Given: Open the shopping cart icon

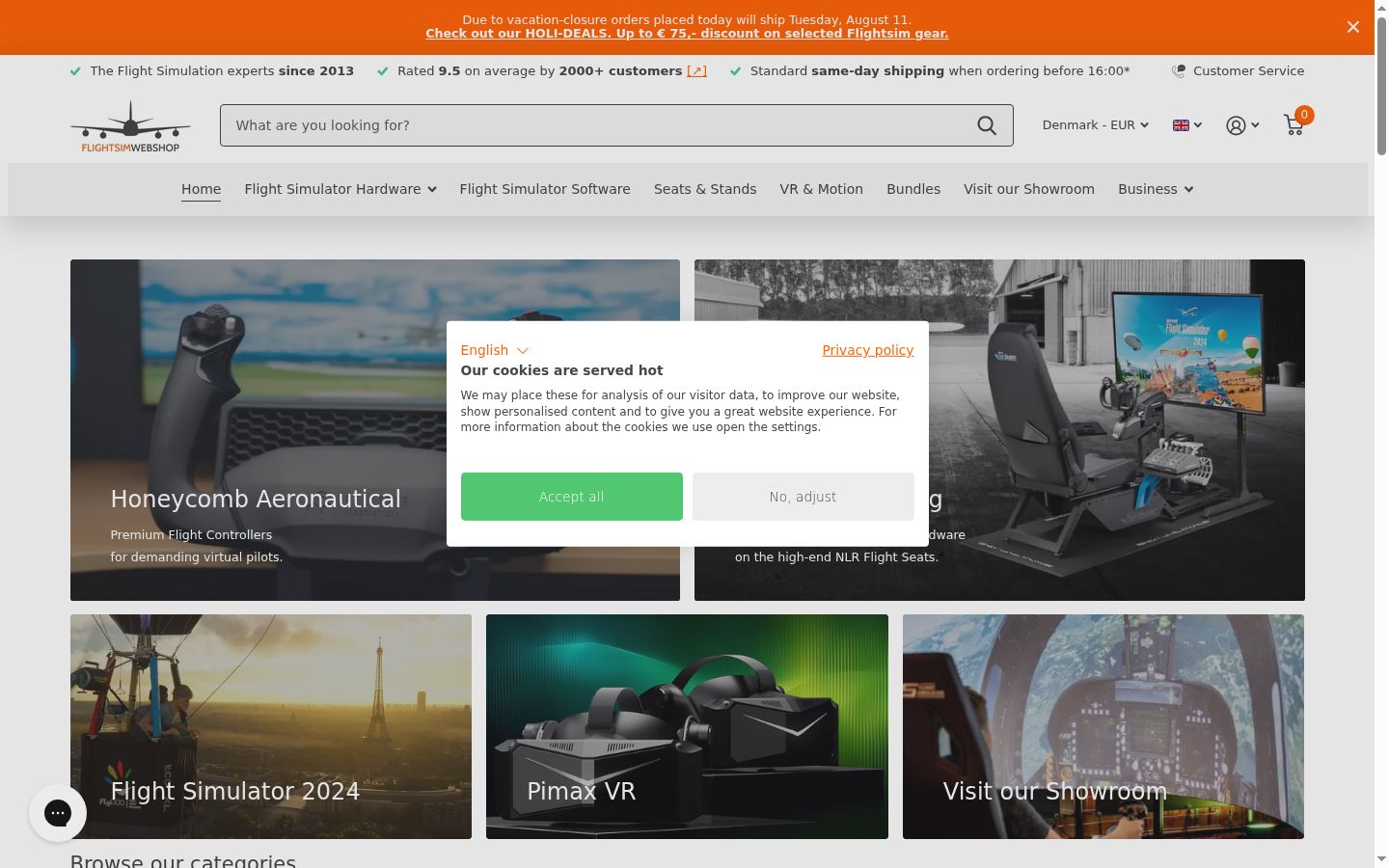Looking at the screenshot, I should pos(1294,125).
